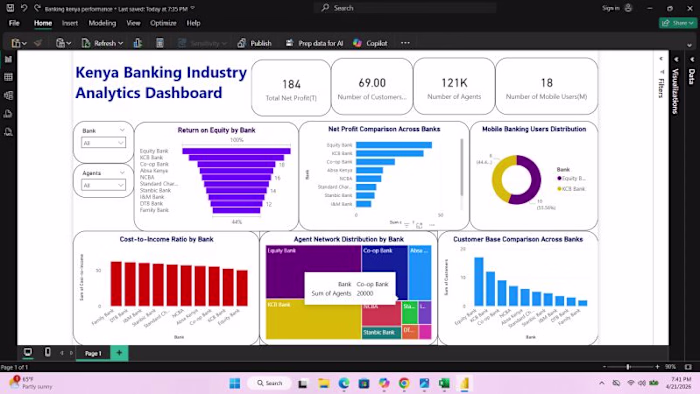The image size is (700, 394).
Task: Open Google Chrome from taskbar
Action: coord(404,383)
